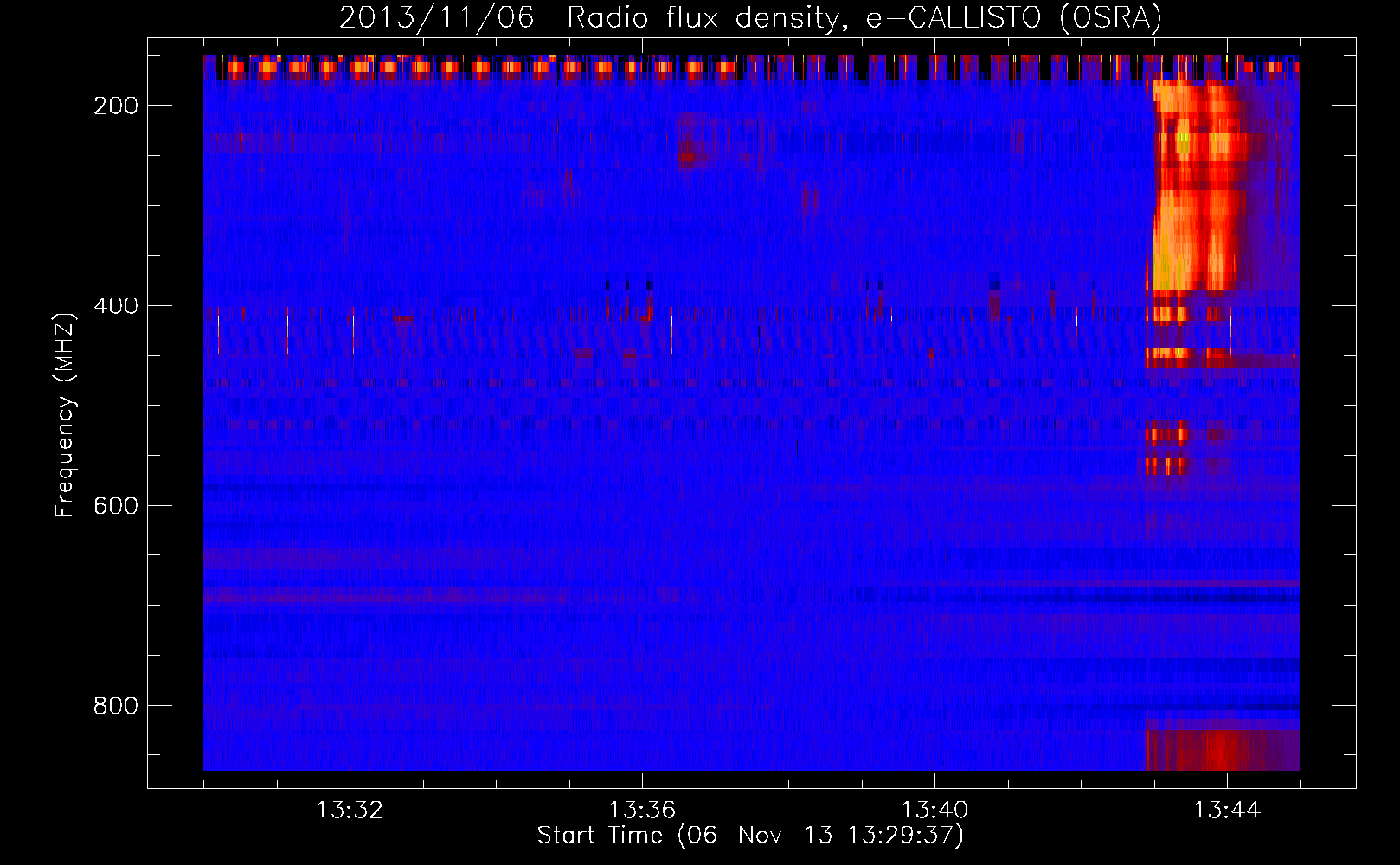Viewport: 1400px width, 865px height.
Task: Click the 13:36 time tick label
Action: tap(642, 811)
